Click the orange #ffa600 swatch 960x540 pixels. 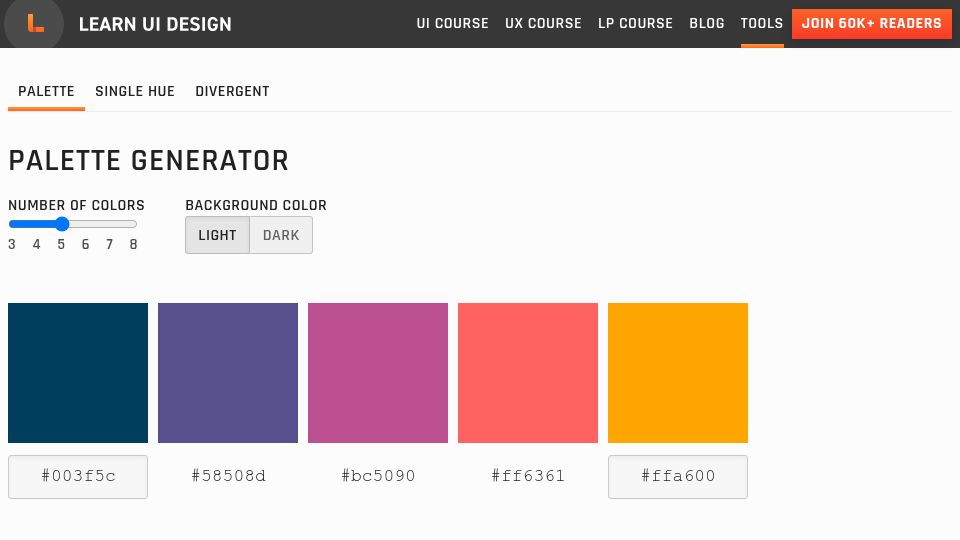678,373
